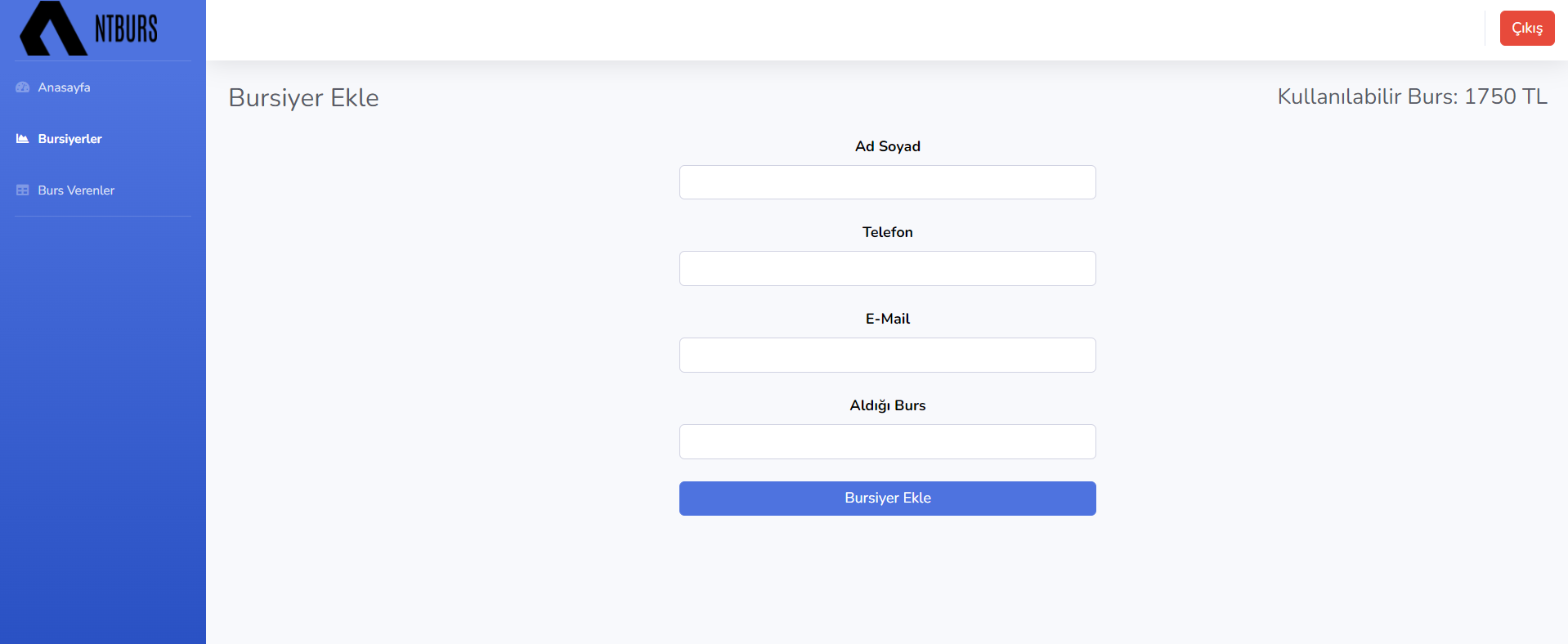Click the Telefon field label
This screenshot has height=644, width=1568.
coord(887,232)
